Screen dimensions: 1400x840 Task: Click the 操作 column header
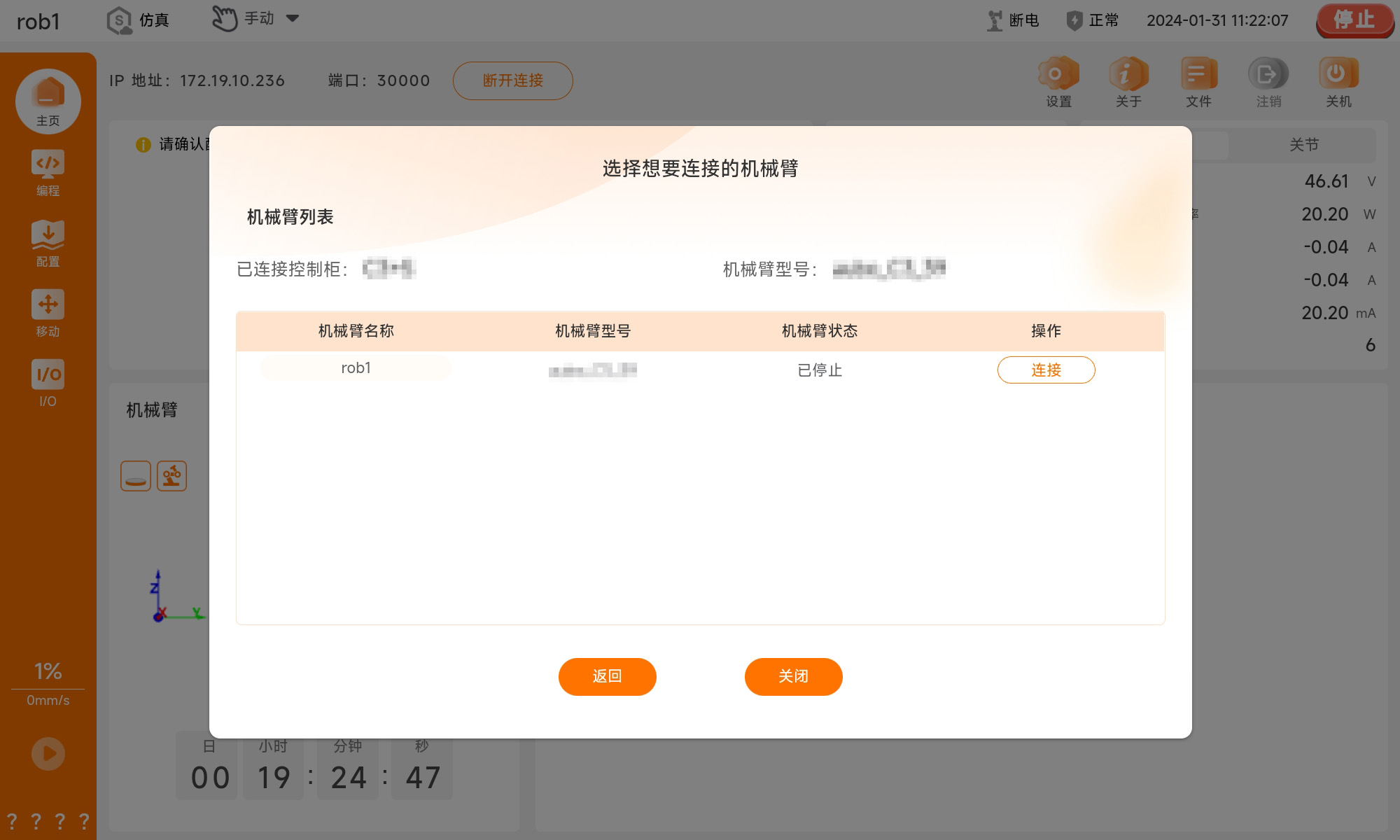(1046, 331)
